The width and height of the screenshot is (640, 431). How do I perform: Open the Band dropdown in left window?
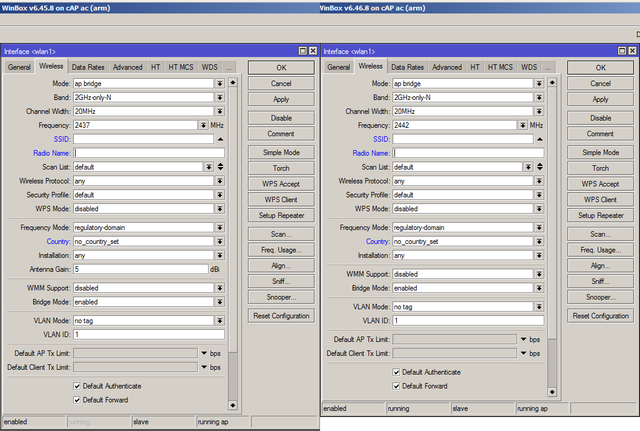(x=220, y=98)
